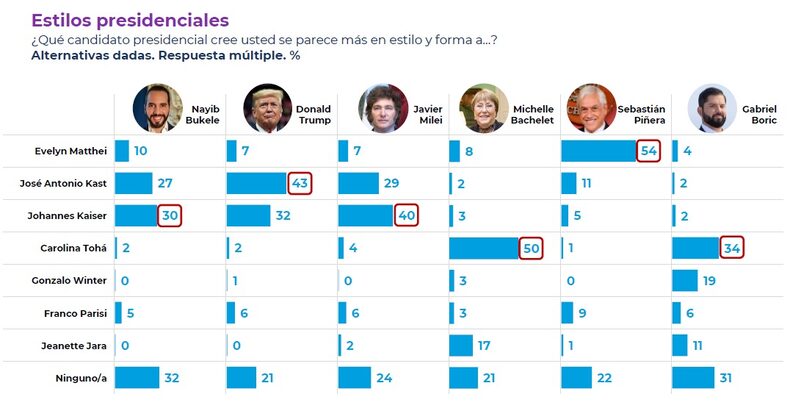Screen dimensions: 790x408
Task: Click the 'Estilos presidenciales' chart title
Action: [x=129, y=20]
